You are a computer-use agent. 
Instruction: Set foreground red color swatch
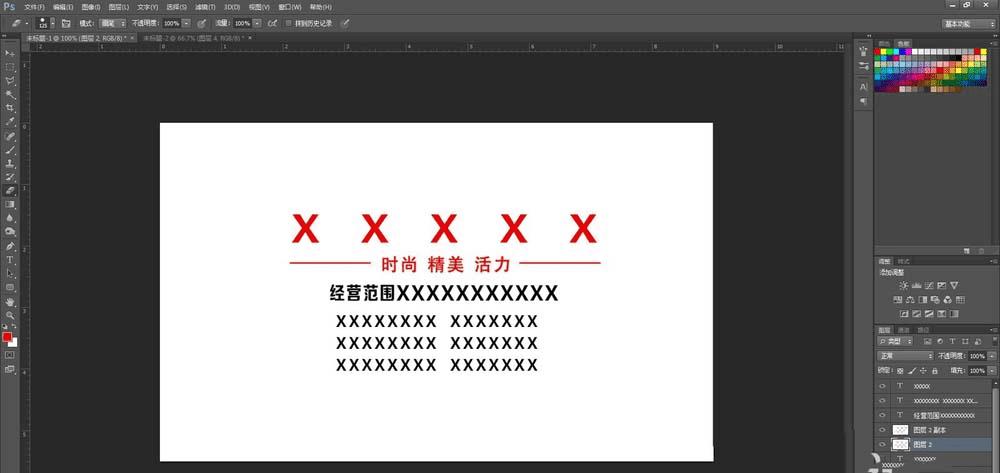coord(7,337)
